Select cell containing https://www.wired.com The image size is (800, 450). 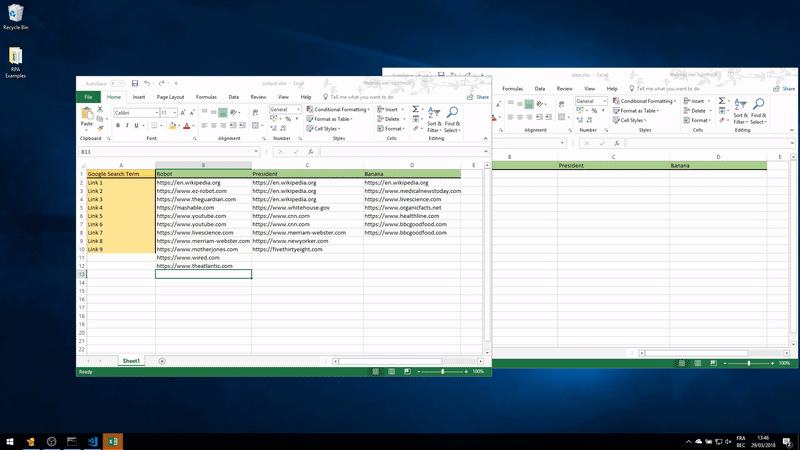(x=203, y=258)
